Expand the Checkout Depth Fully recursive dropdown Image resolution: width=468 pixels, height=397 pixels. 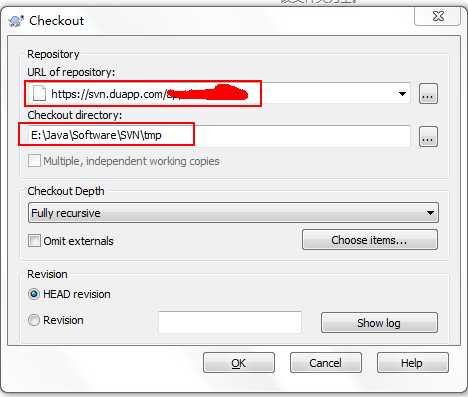coord(233,213)
